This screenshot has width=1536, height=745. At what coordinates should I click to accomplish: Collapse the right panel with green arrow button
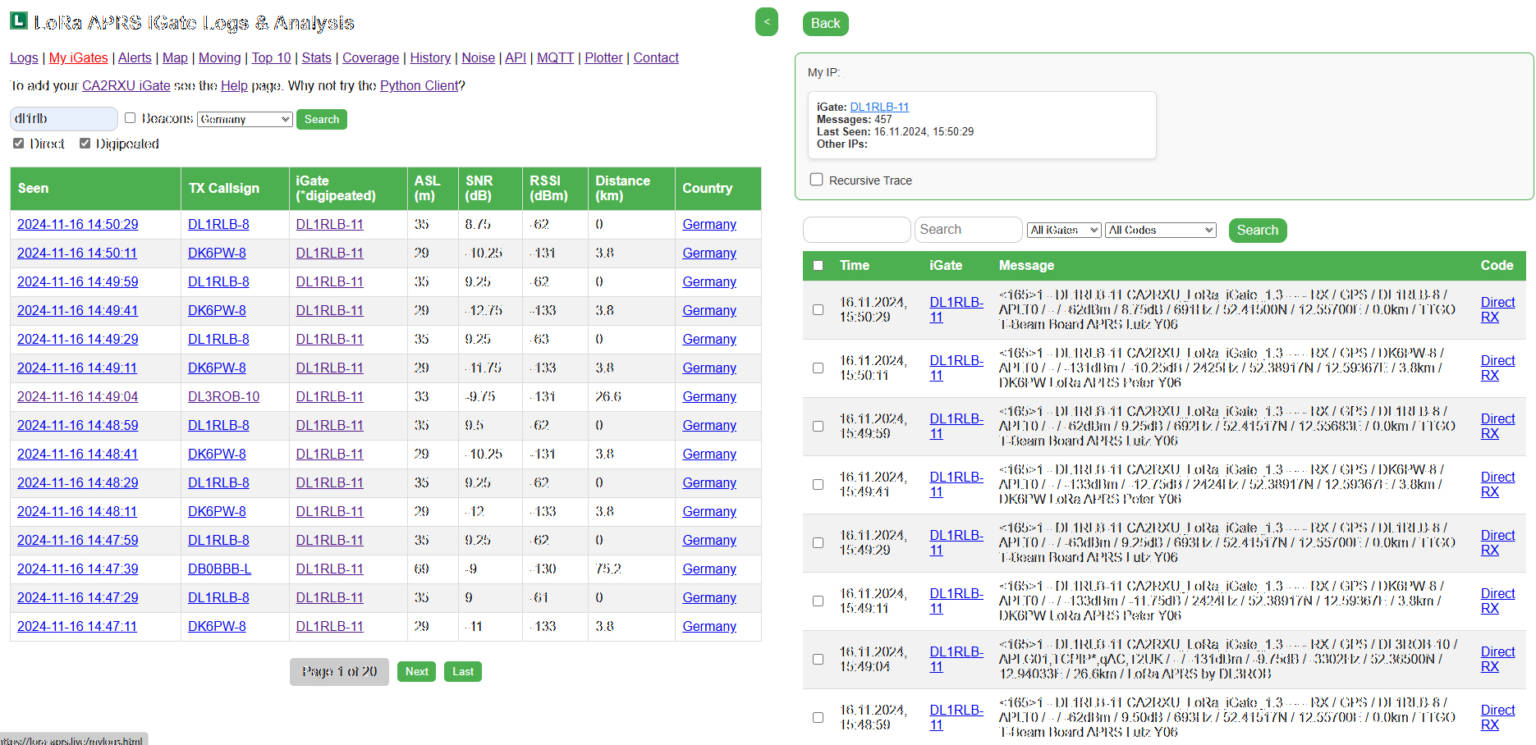coord(766,21)
